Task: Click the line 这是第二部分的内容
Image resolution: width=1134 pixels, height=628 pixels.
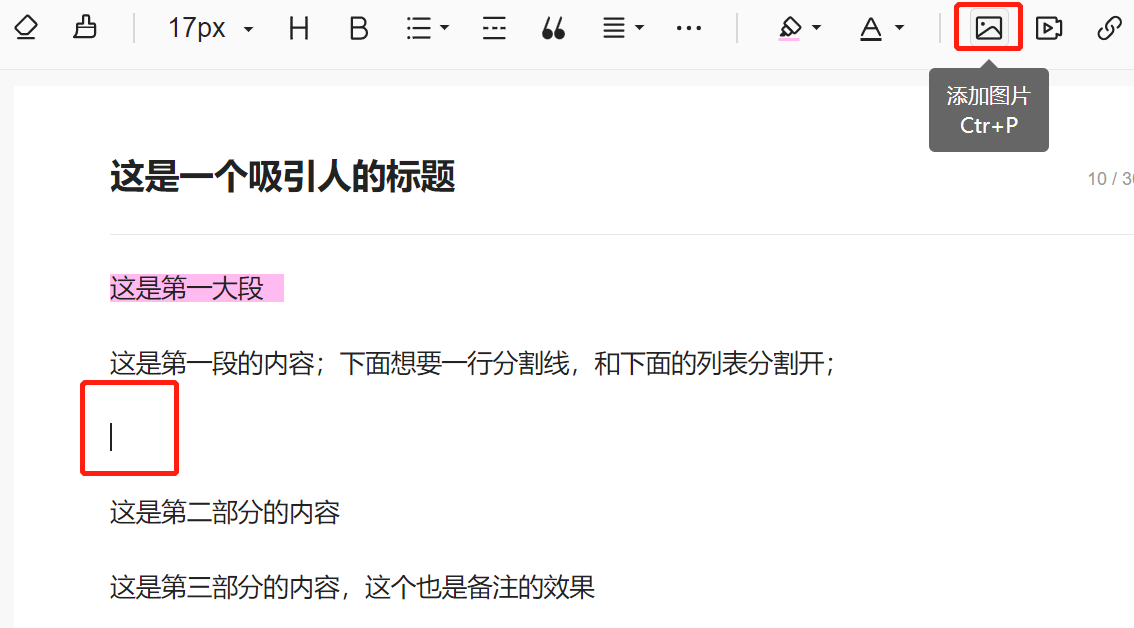Action: 225,513
